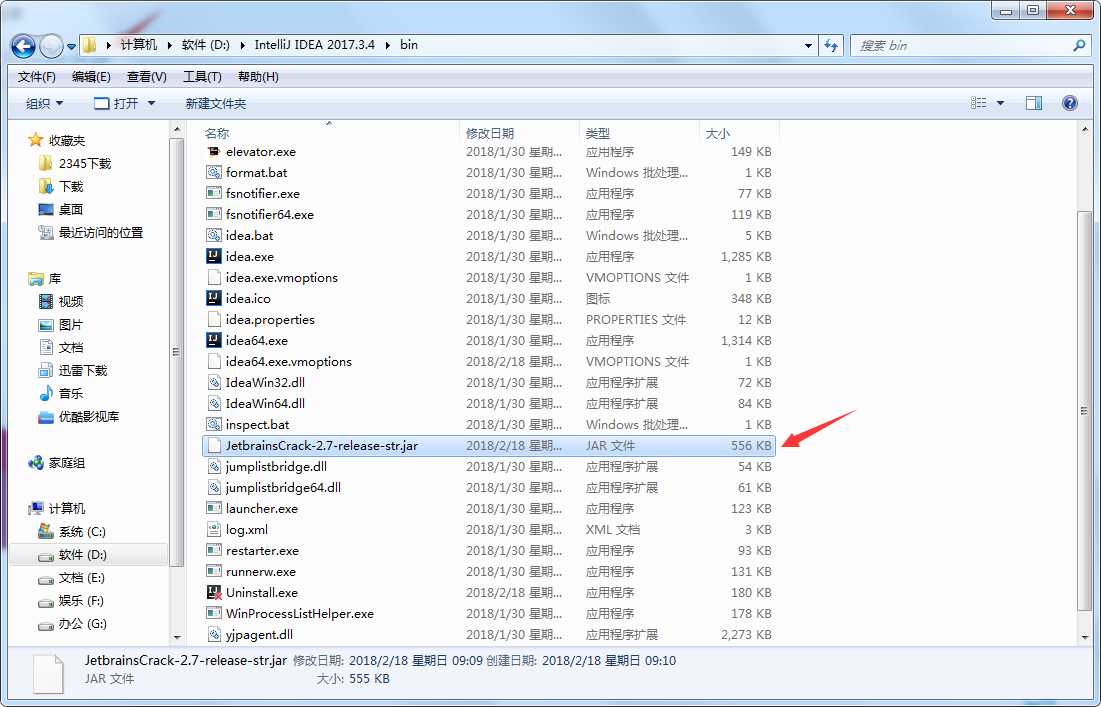
Task: Open the 音乐 library
Action: tap(61, 394)
